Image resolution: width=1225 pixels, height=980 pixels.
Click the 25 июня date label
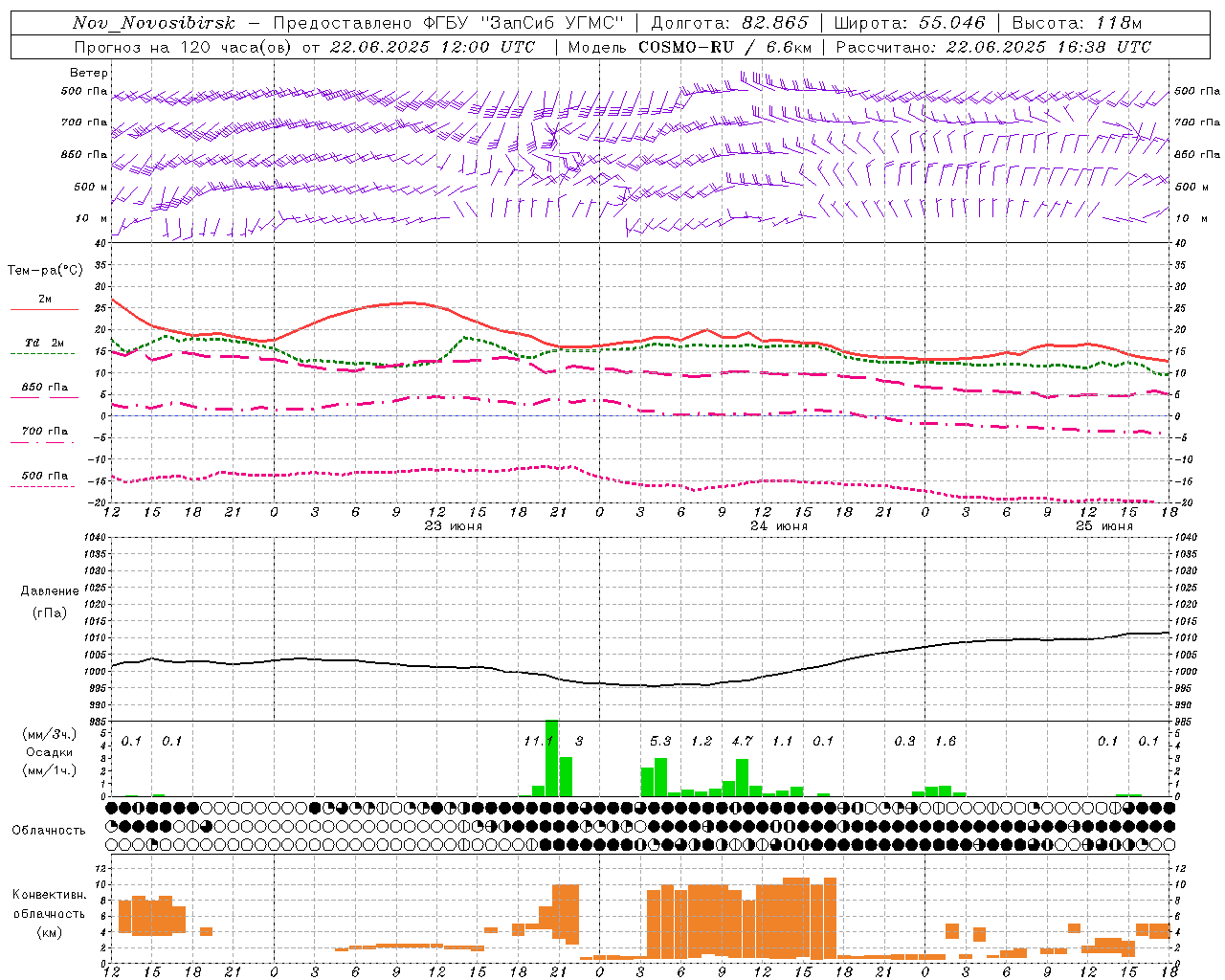(x=1104, y=526)
